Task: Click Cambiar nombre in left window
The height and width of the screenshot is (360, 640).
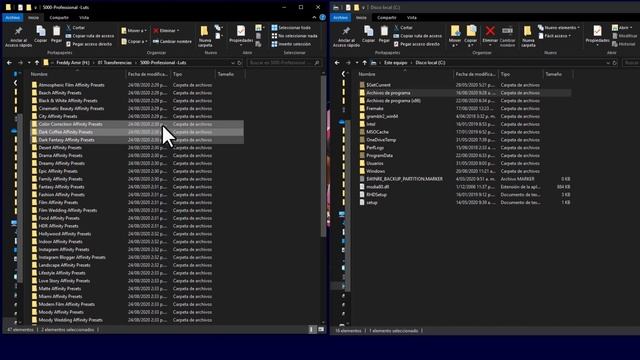Action: (172, 41)
